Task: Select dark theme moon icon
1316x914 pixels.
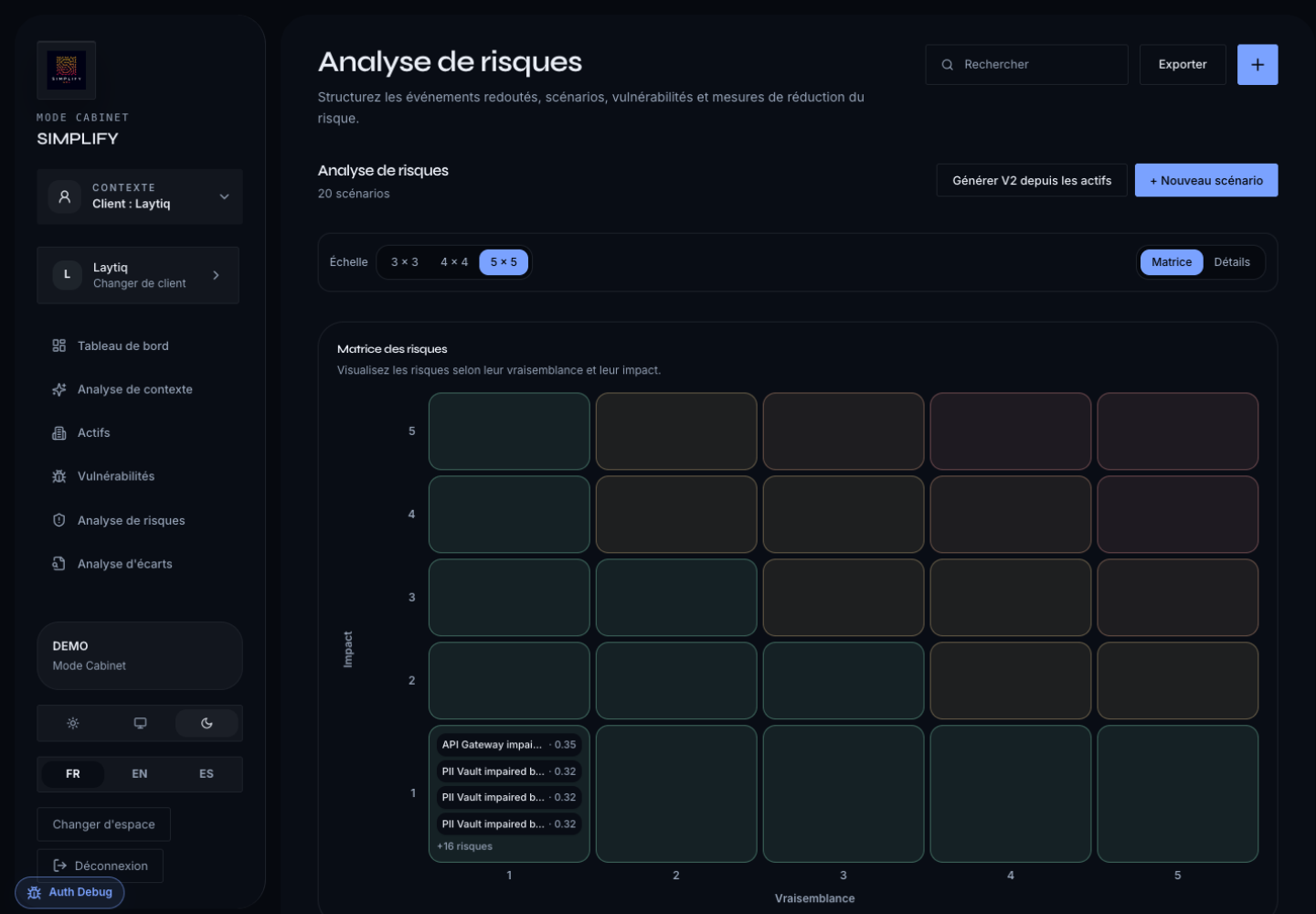Action: point(207,723)
